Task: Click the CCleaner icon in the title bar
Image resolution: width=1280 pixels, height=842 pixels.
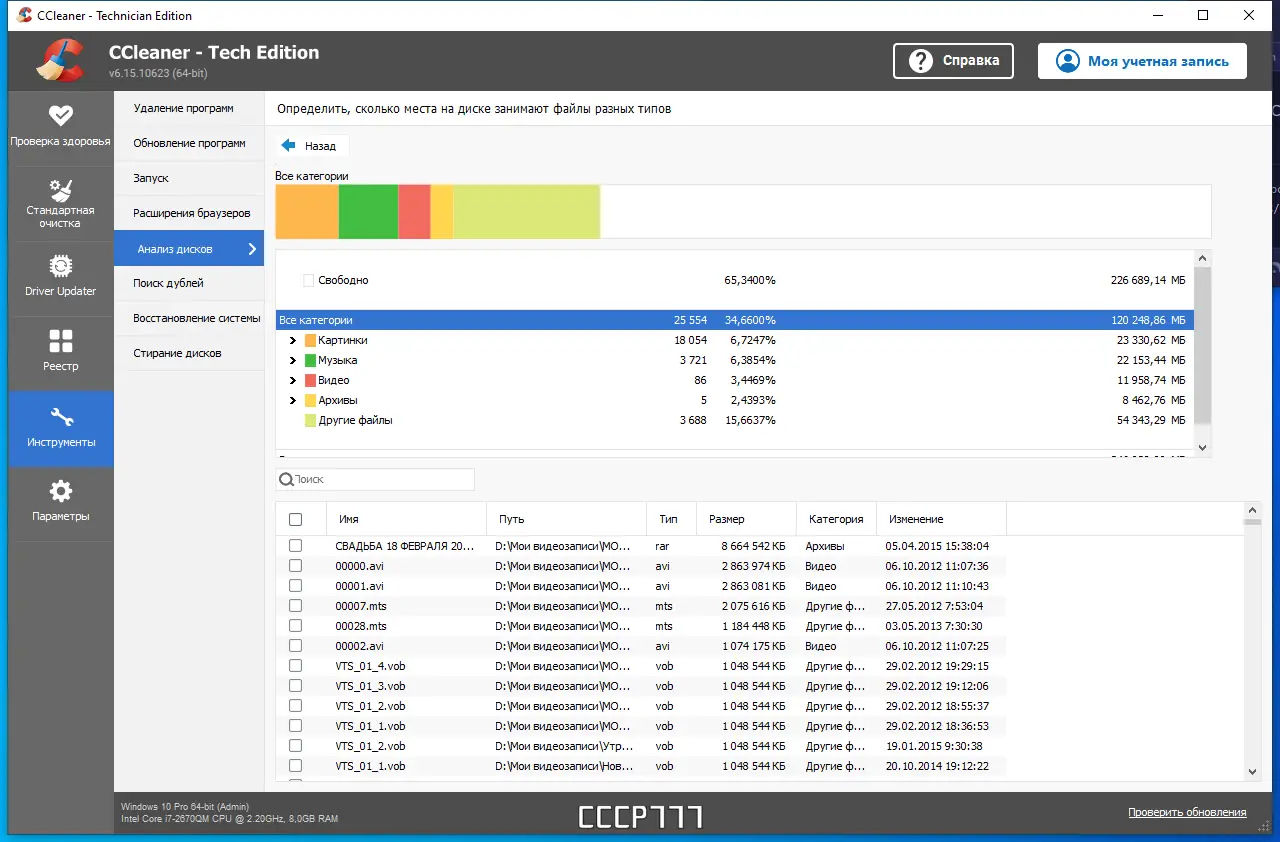Action: click(24, 15)
